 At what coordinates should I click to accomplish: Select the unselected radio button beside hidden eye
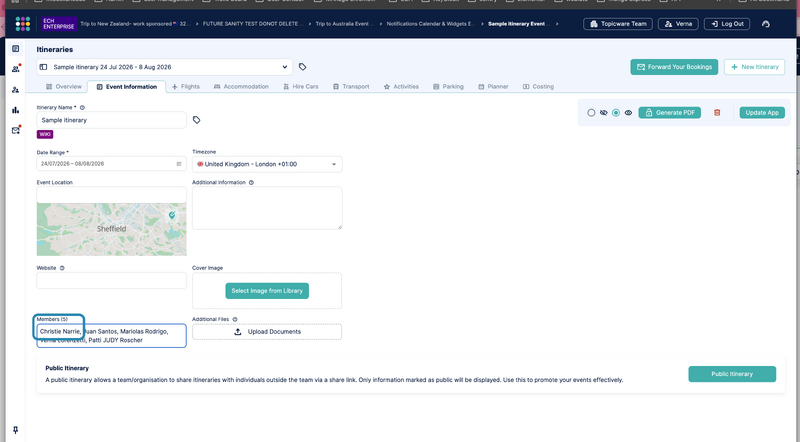[591, 113]
